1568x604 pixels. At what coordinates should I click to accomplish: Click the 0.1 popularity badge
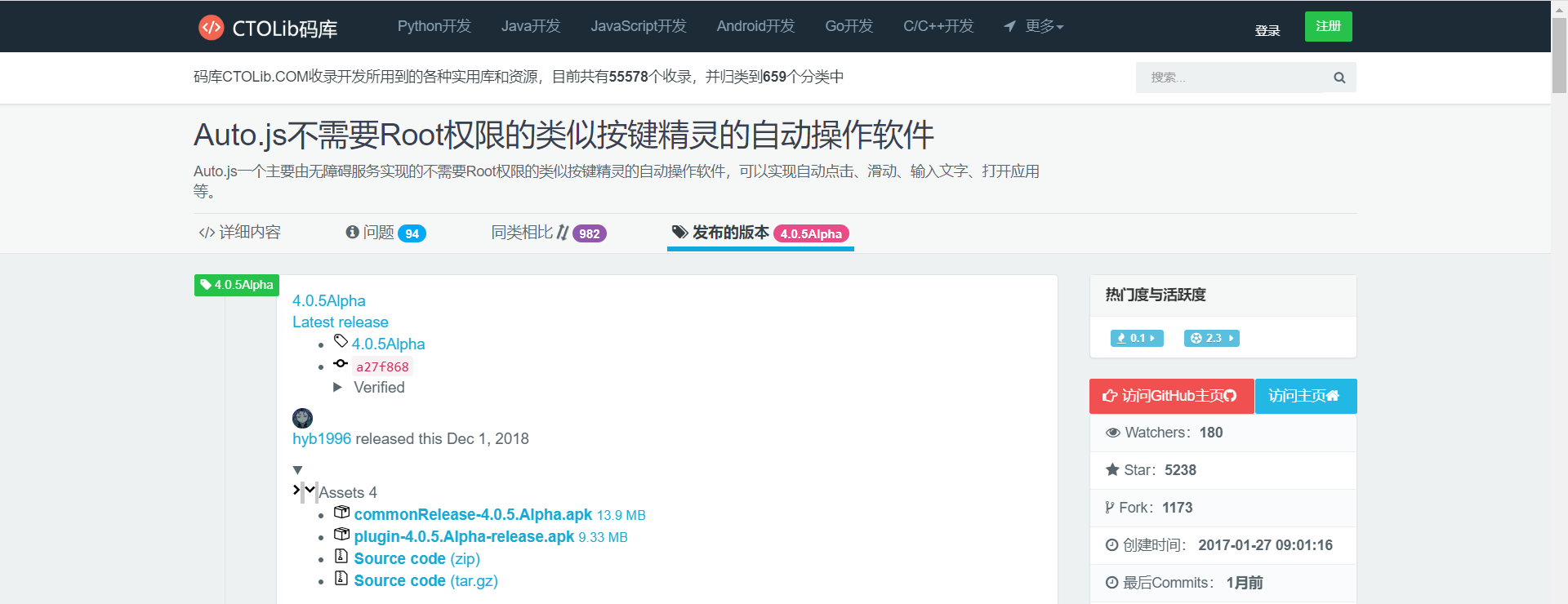pos(1137,338)
